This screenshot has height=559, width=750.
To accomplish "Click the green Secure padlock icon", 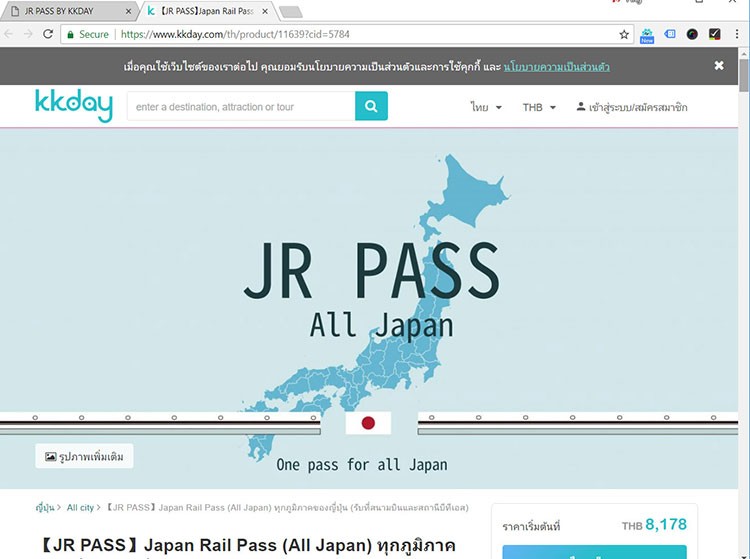I will tap(70, 34).
